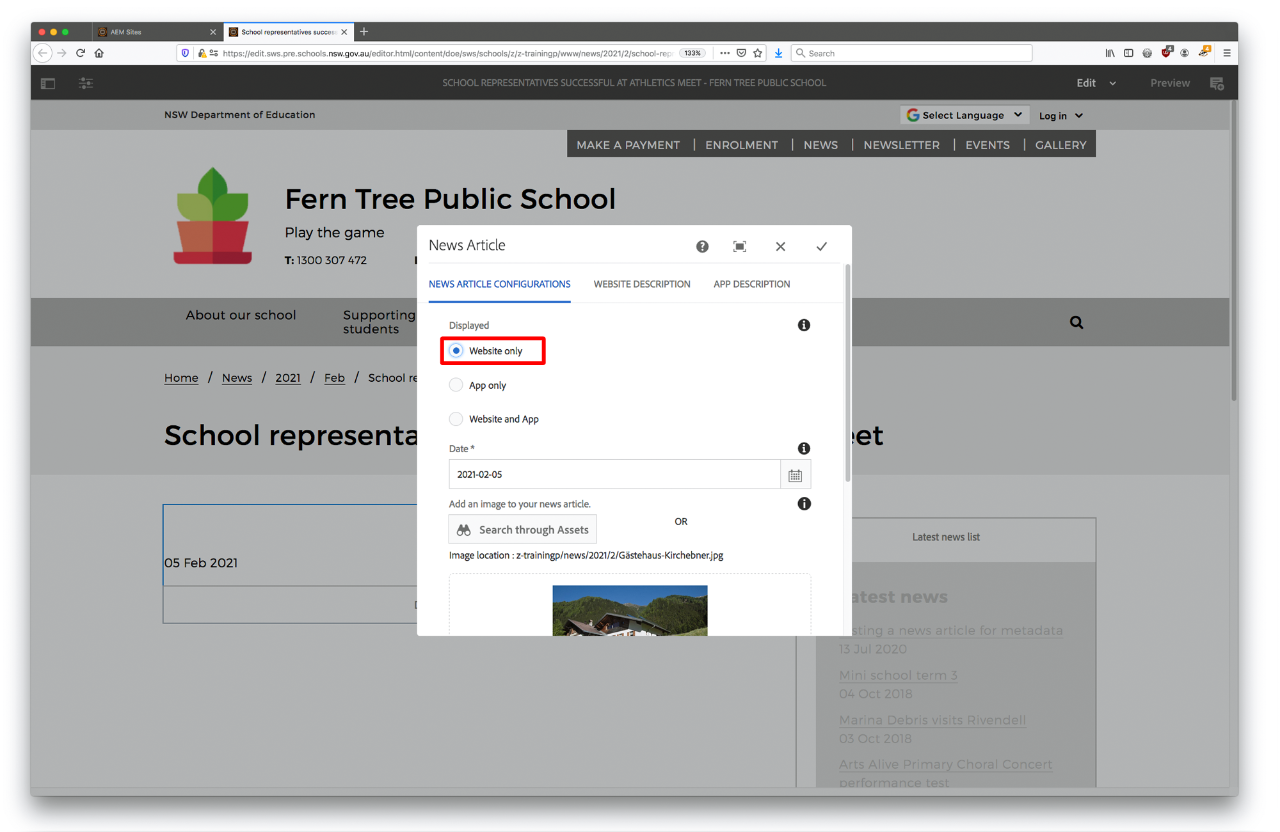Click the tracking protection shield icon
The height and width of the screenshot is (832, 1280).
185,53
